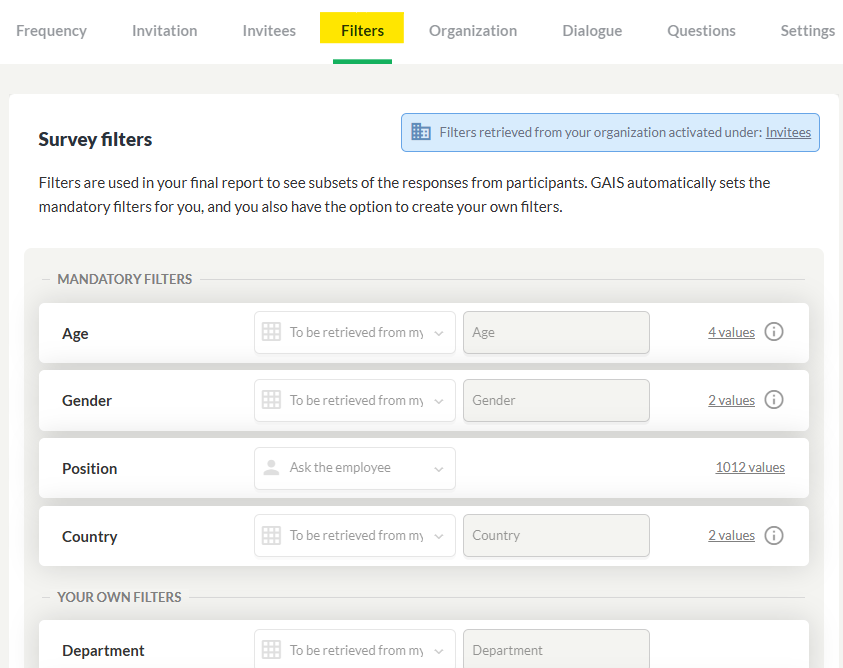This screenshot has width=843, height=668.
Task: Open the Position 'Ask the employee' dropdown
Action: coord(355,468)
